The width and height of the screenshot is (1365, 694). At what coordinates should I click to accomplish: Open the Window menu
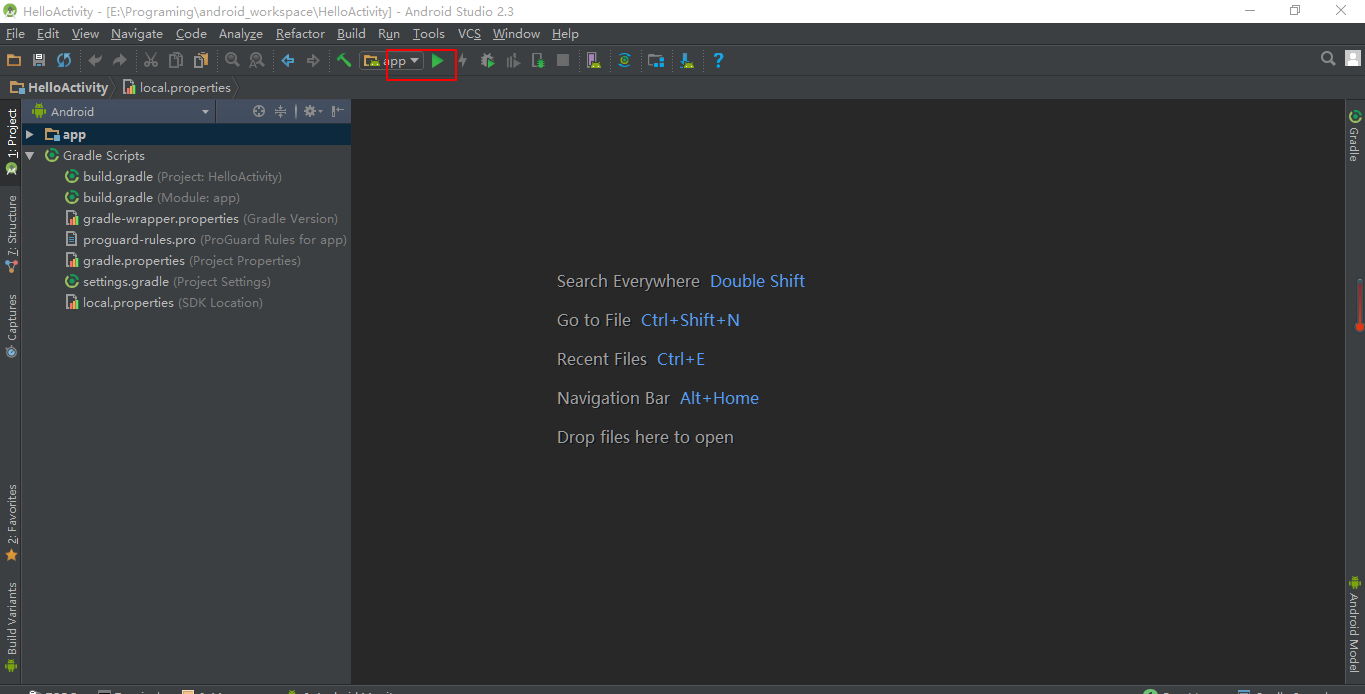[x=516, y=34]
